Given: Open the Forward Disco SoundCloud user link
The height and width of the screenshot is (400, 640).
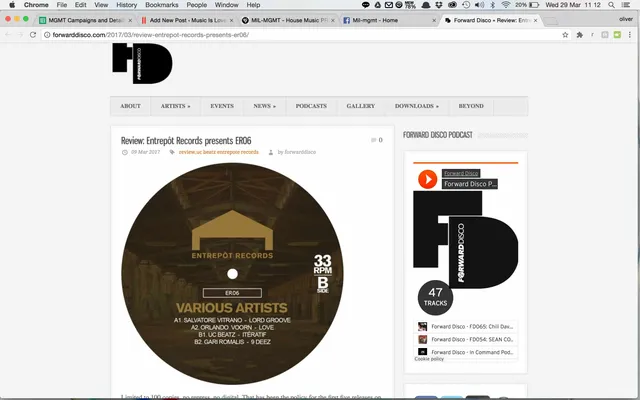Looking at the screenshot, I should pyautogui.click(x=461, y=173).
